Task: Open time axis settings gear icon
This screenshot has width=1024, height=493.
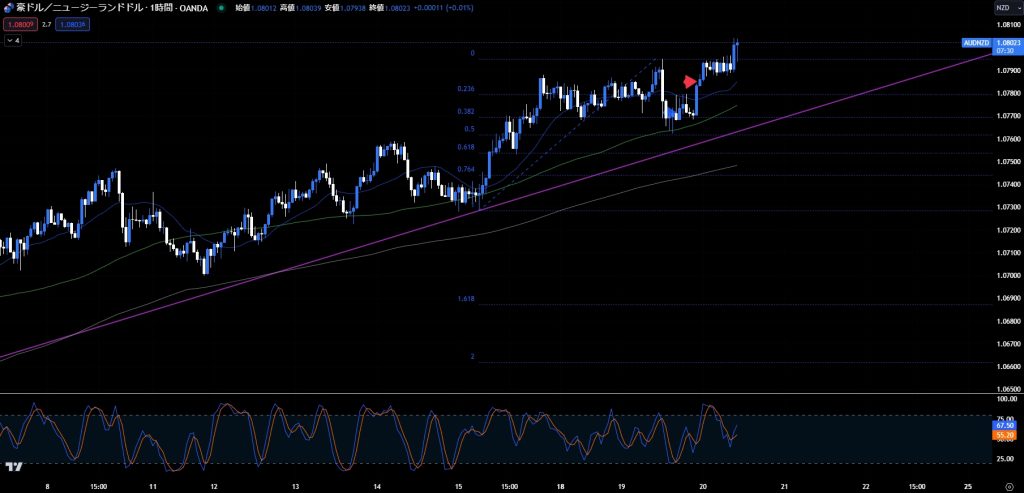Action: (x=1008, y=484)
